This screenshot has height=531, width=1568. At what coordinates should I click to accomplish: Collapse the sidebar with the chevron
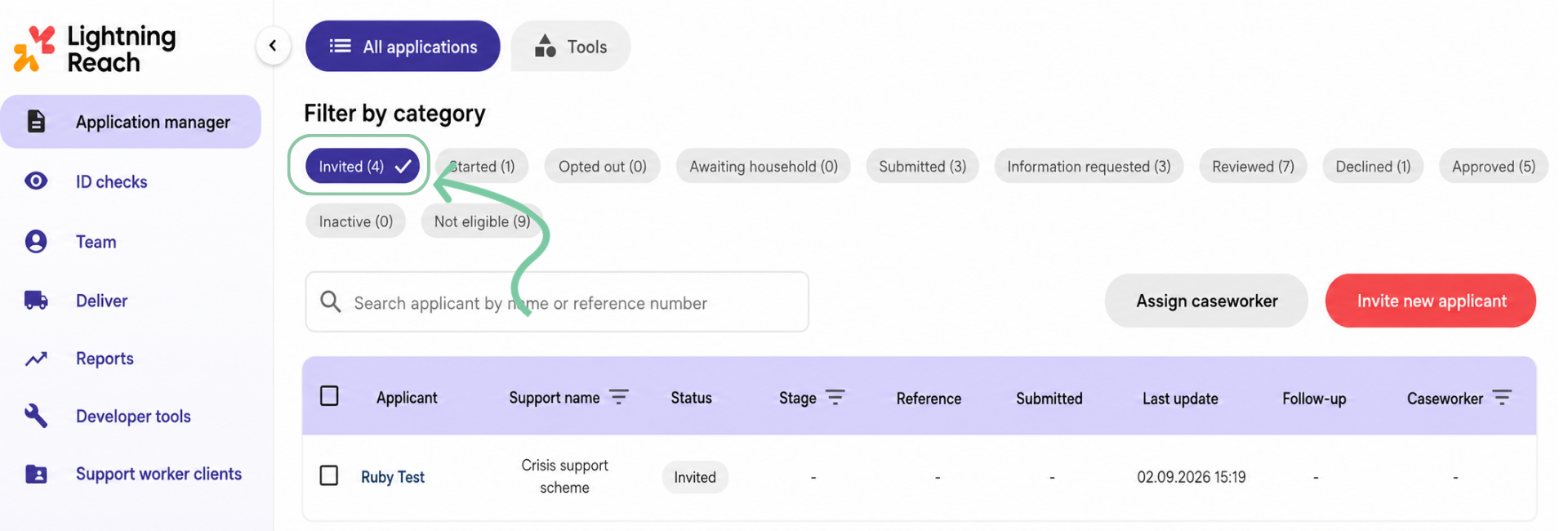point(273,46)
